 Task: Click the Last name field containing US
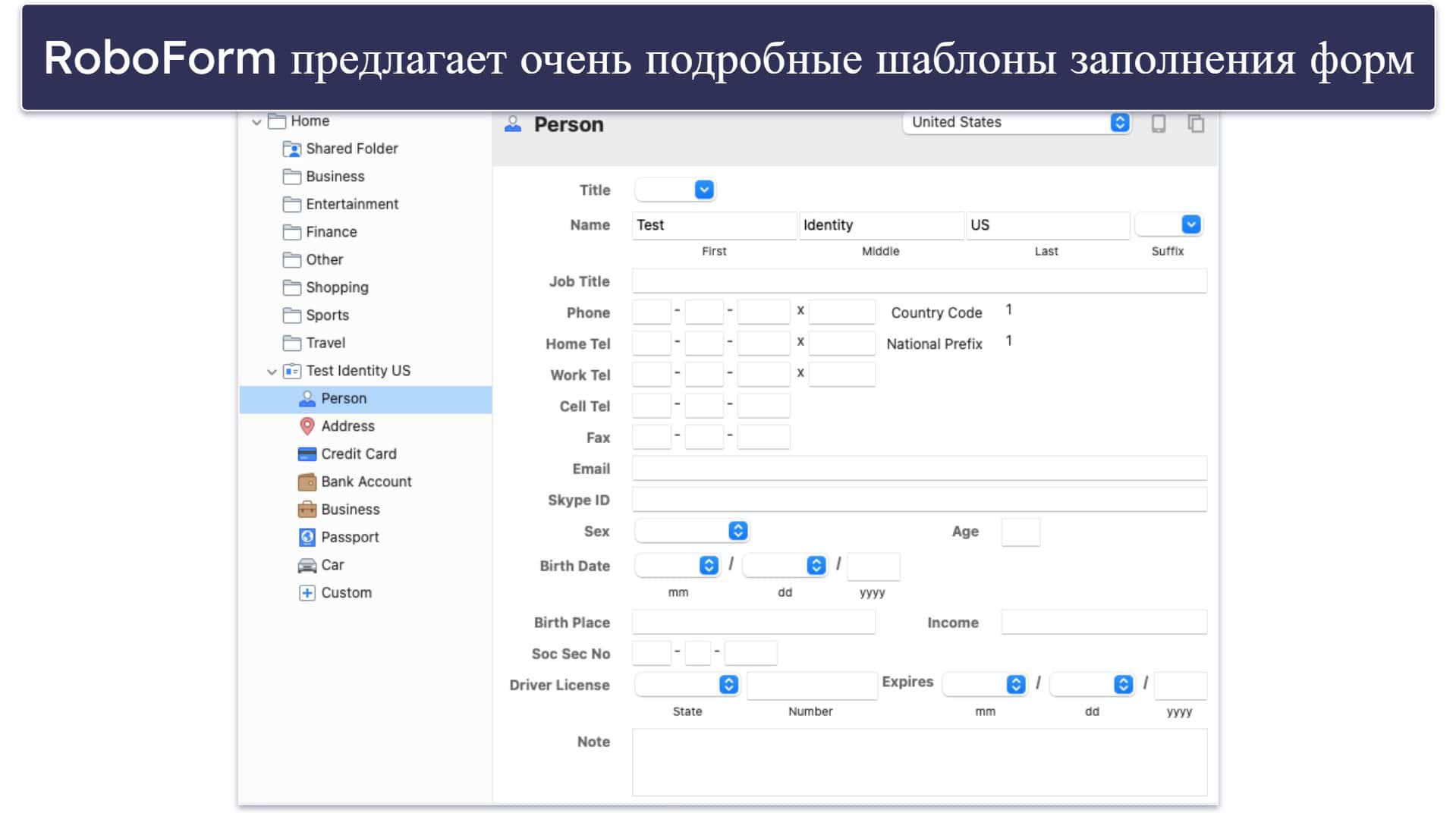[1048, 225]
